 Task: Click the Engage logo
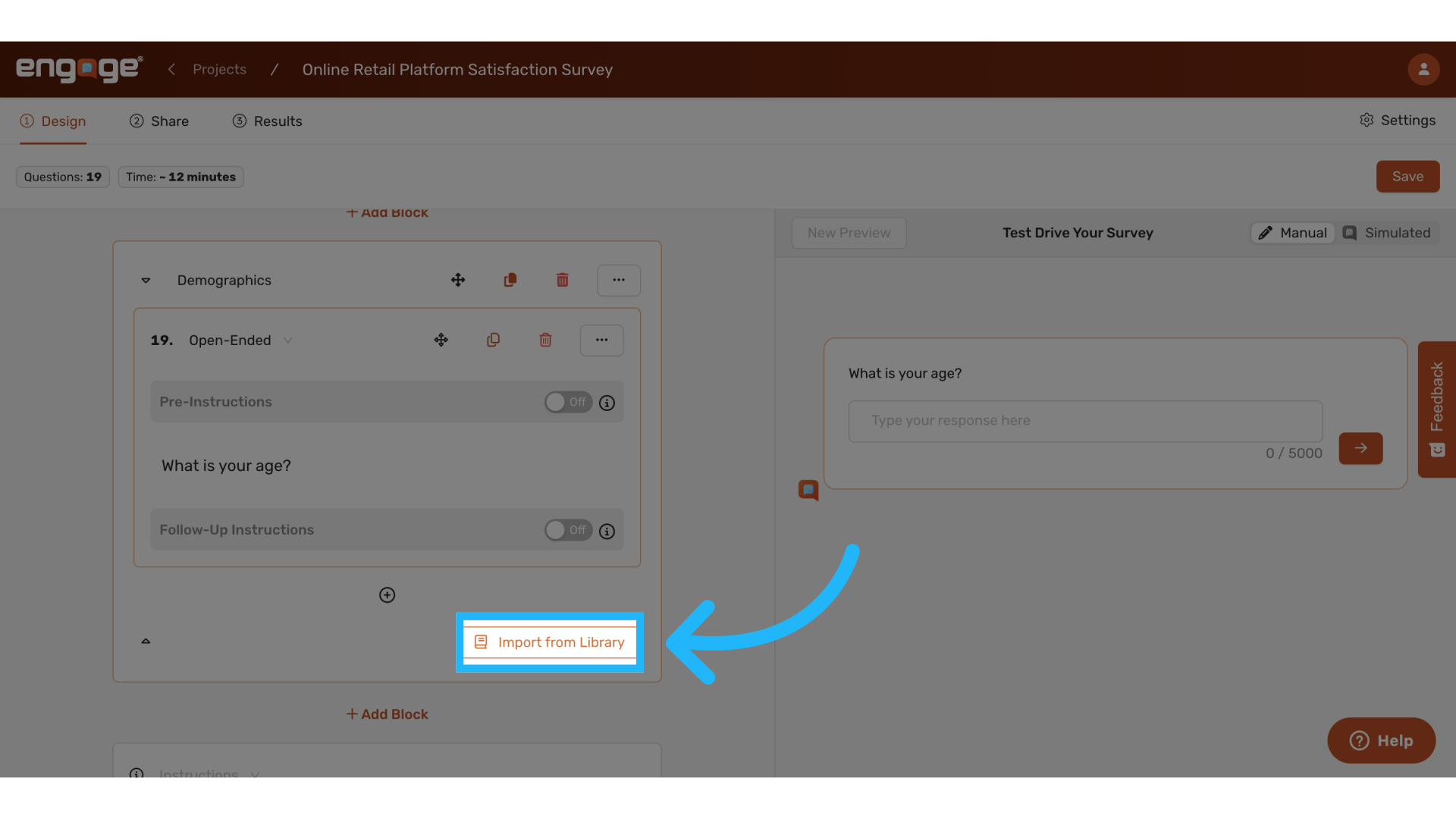click(x=80, y=69)
